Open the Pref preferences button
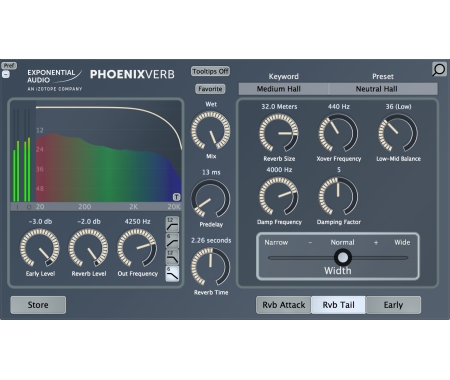Screen dimensions: 450x380 tap(9, 65)
